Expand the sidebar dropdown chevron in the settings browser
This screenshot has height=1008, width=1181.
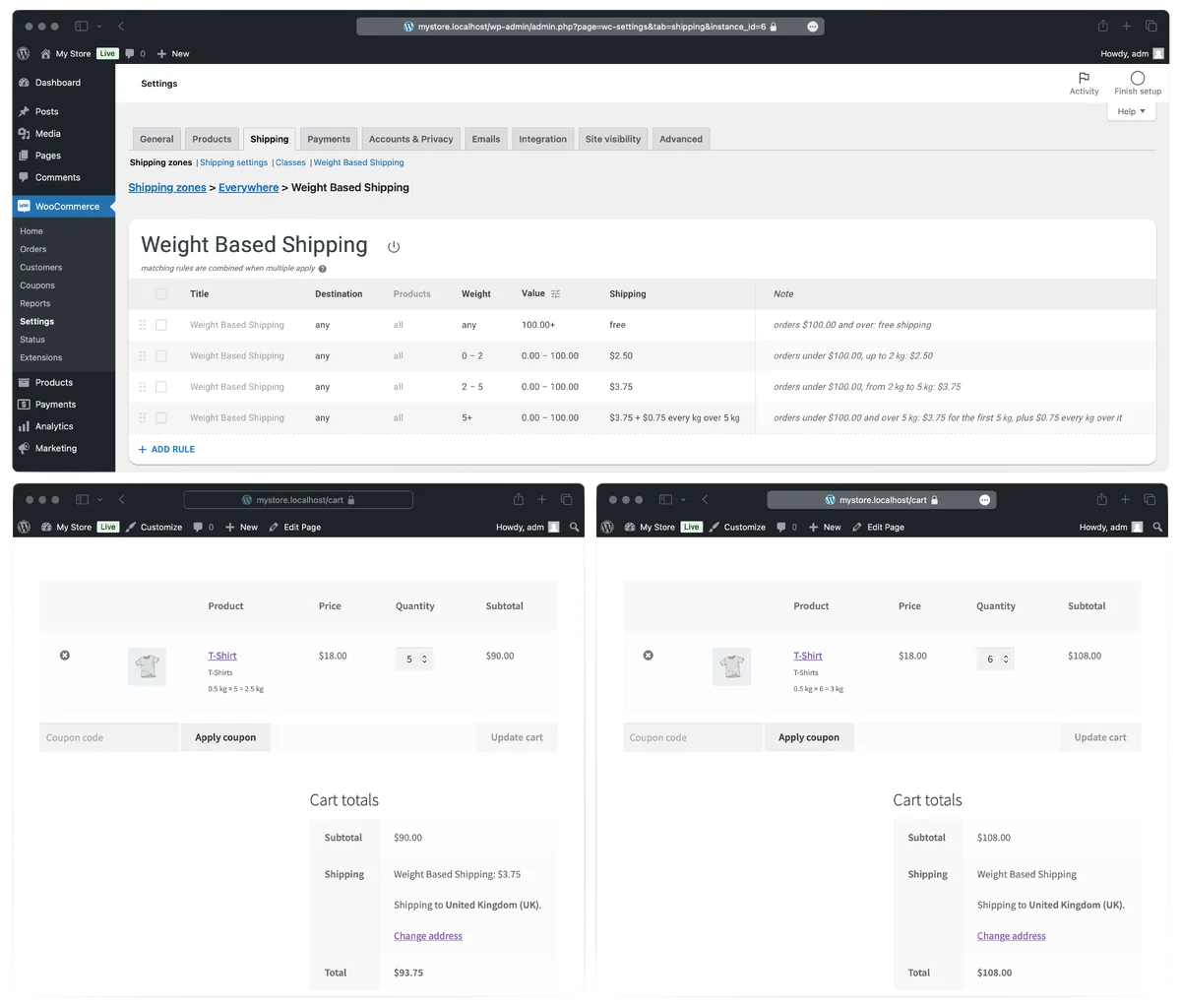tap(99, 27)
